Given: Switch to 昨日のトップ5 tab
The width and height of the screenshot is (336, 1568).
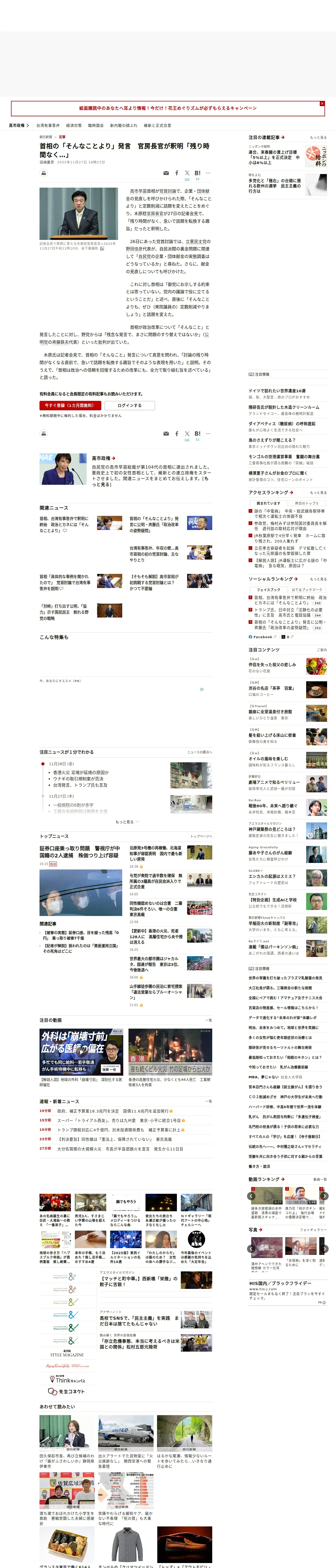Looking at the screenshot, I should 307,503.
